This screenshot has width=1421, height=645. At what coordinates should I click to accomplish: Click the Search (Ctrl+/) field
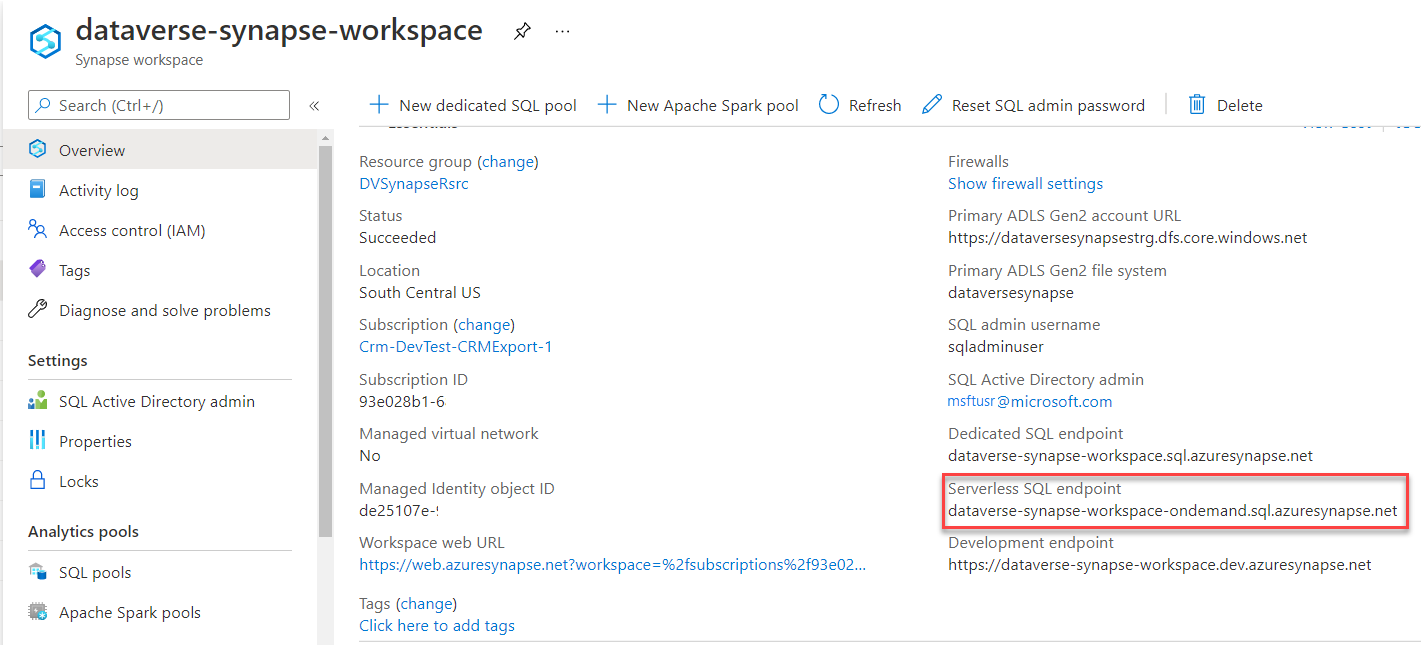tap(157, 104)
